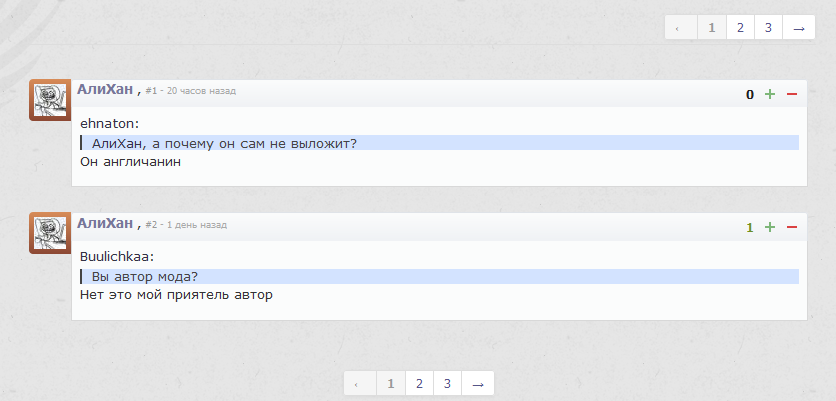Downvote comment #2 with the red minus
The width and height of the screenshot is (836, 401).
tap(792, 227)
